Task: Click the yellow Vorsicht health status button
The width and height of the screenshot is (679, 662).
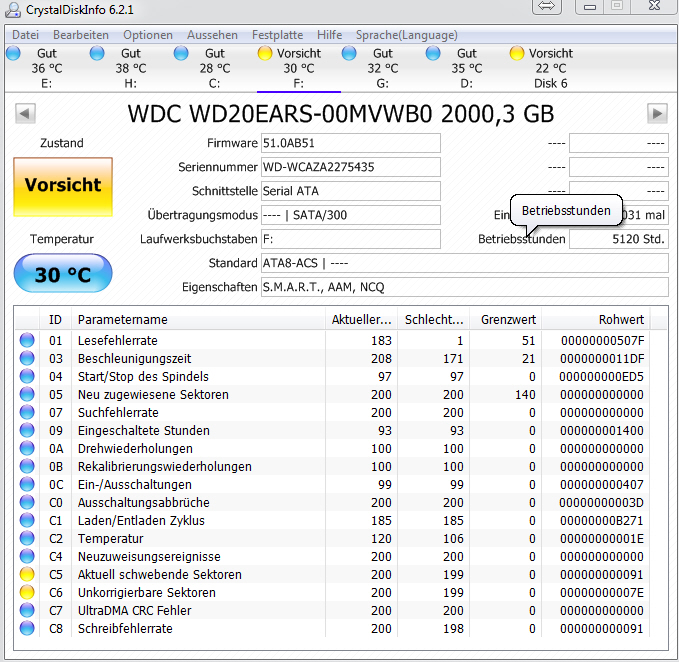Action: (63, 186)
